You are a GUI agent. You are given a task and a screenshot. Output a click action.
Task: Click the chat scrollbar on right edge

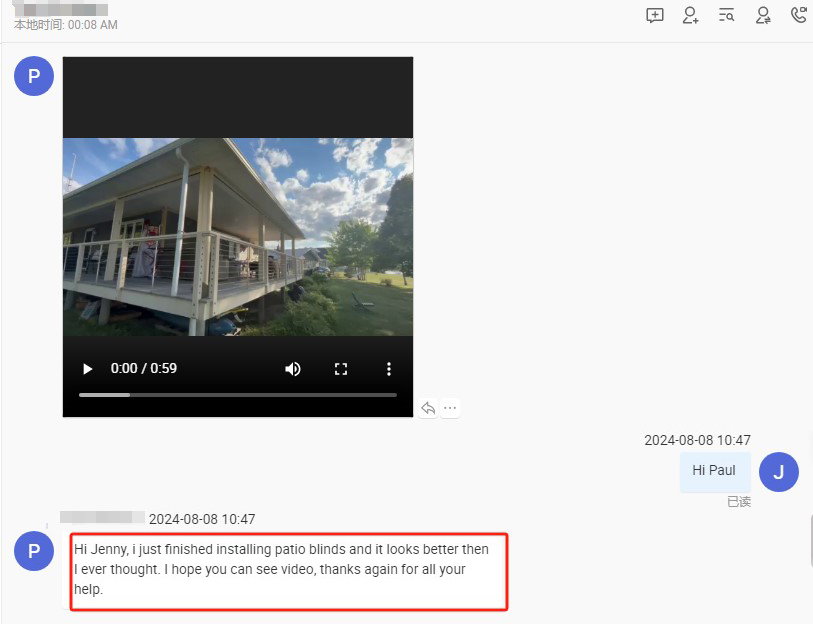click(x=810, y=541)
